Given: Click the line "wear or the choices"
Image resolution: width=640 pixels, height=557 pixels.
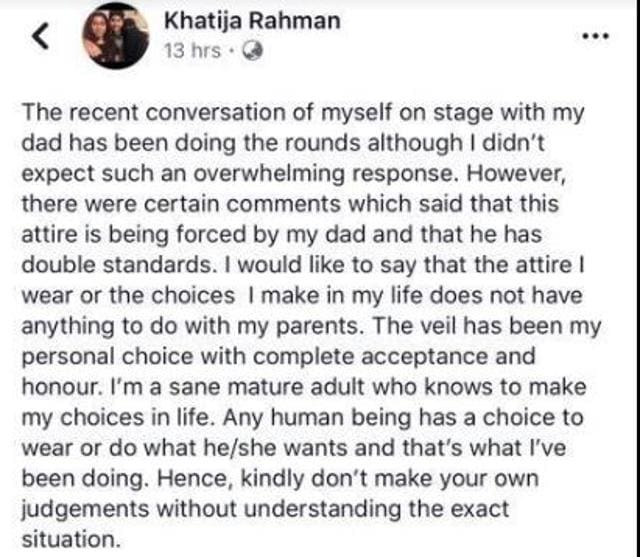Looking at the screenshot, I should pos(302,296).
